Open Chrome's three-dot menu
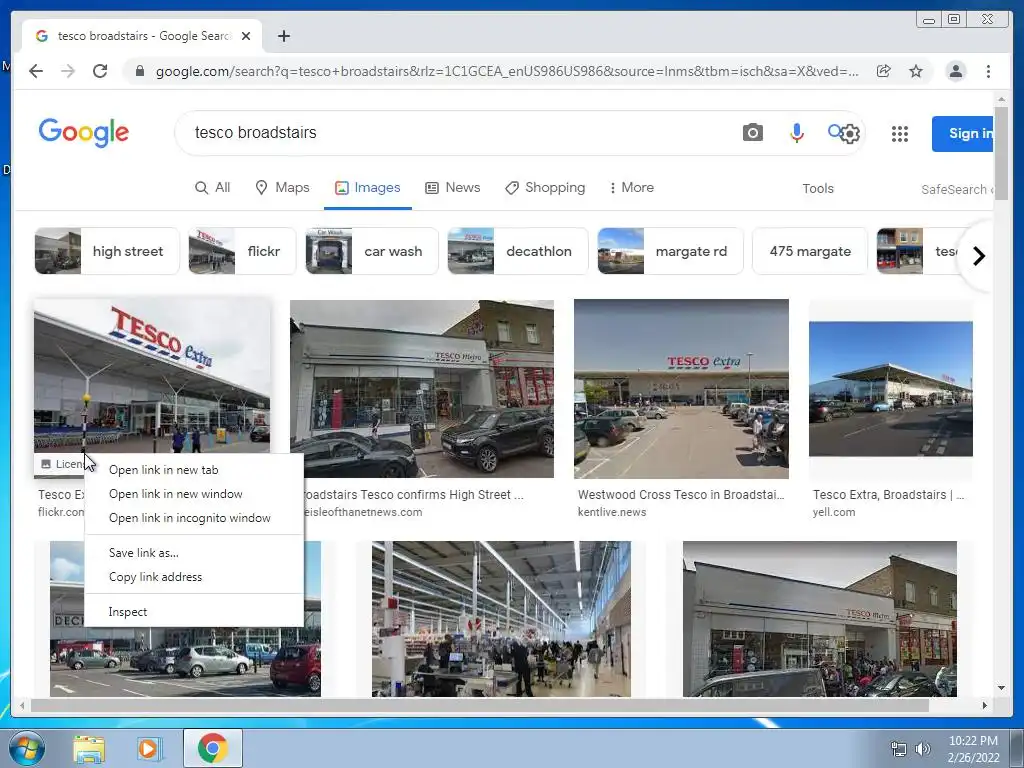 (988, 71)
